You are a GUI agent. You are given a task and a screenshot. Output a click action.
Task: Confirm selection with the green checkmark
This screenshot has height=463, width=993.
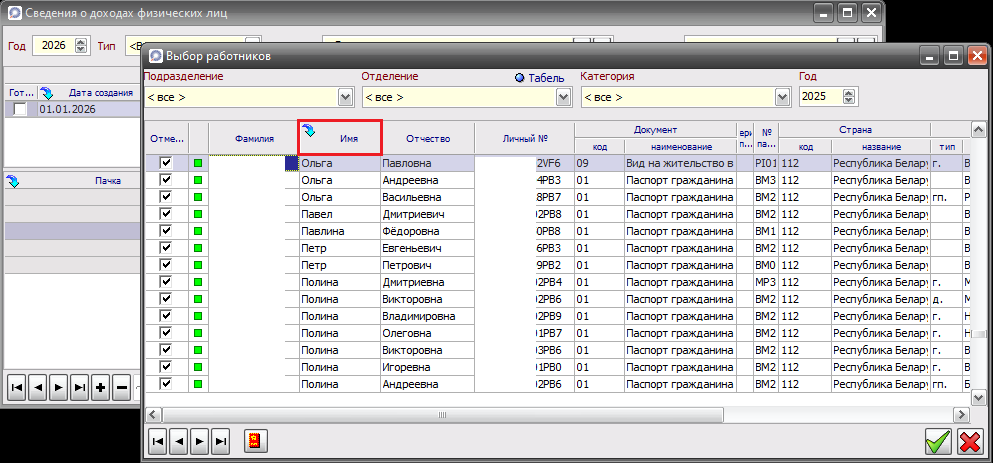(938, 441)
